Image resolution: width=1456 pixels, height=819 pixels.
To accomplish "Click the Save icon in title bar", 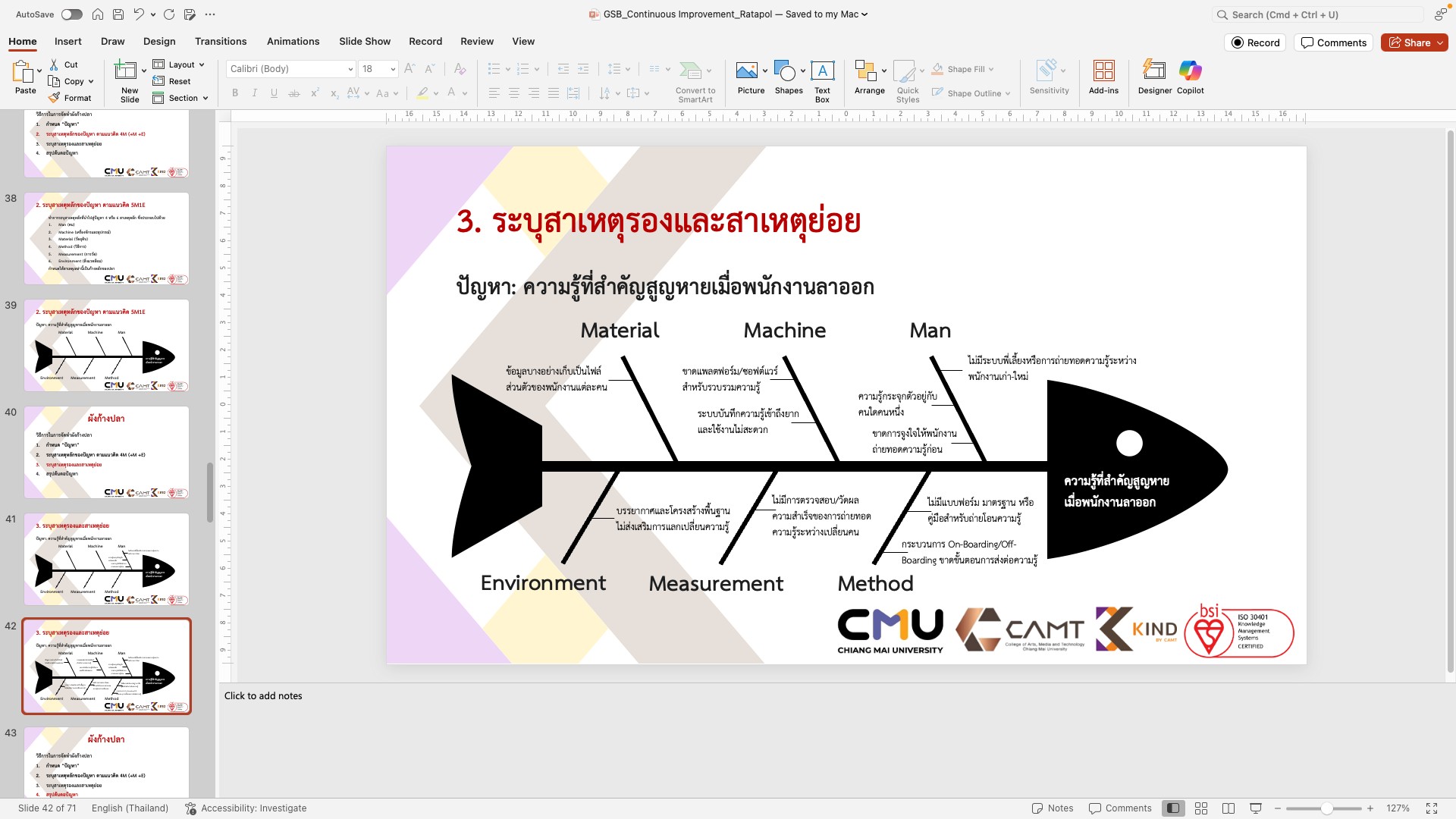I will 118,14.
